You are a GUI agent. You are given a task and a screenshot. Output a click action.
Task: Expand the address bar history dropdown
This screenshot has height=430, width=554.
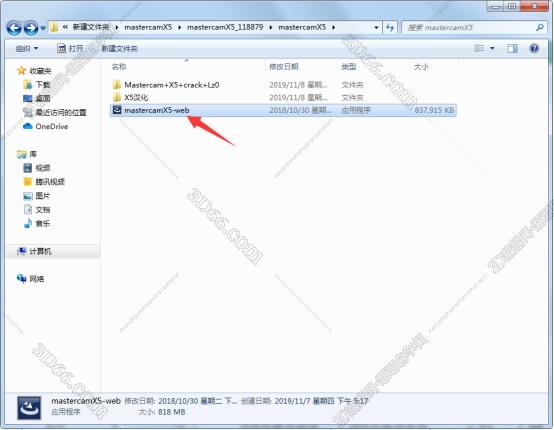point(376,28)
